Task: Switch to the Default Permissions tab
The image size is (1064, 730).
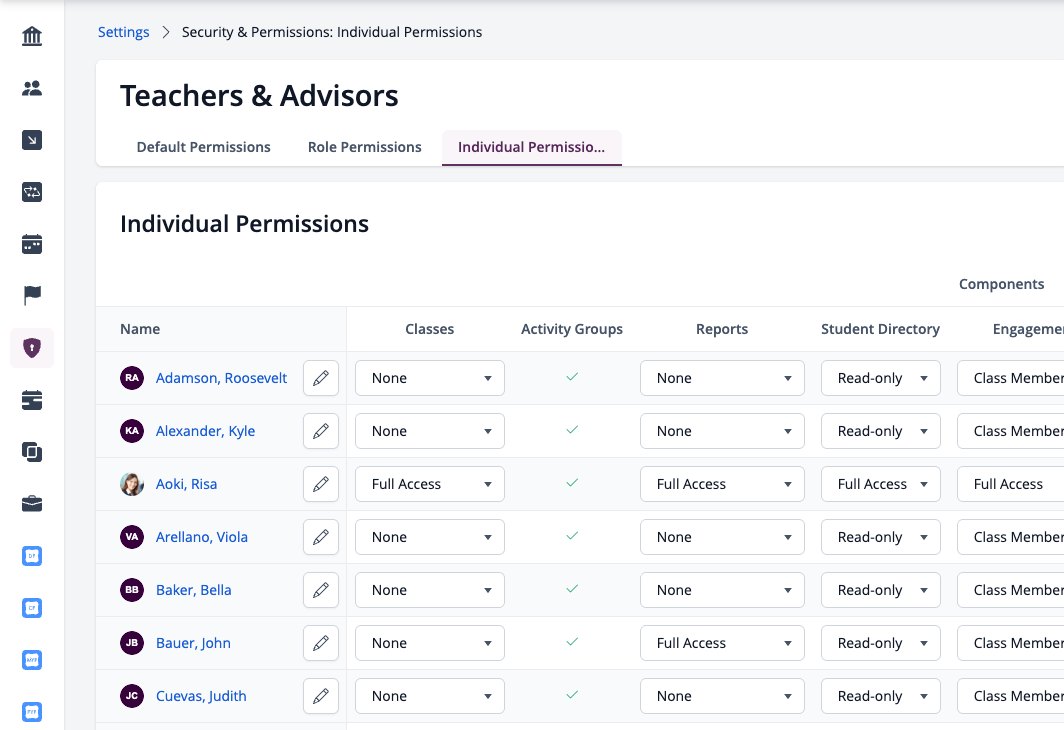Action: pyautogui.click(x=204, y=147)
